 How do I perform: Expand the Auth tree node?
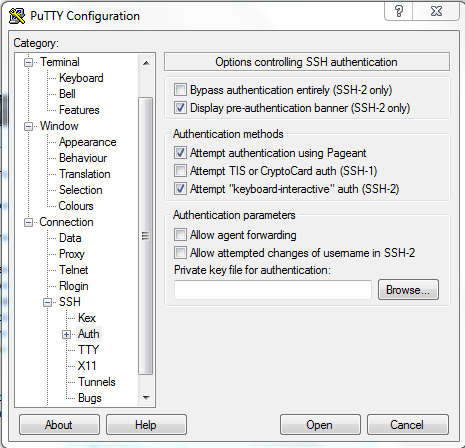coord(66,334)
